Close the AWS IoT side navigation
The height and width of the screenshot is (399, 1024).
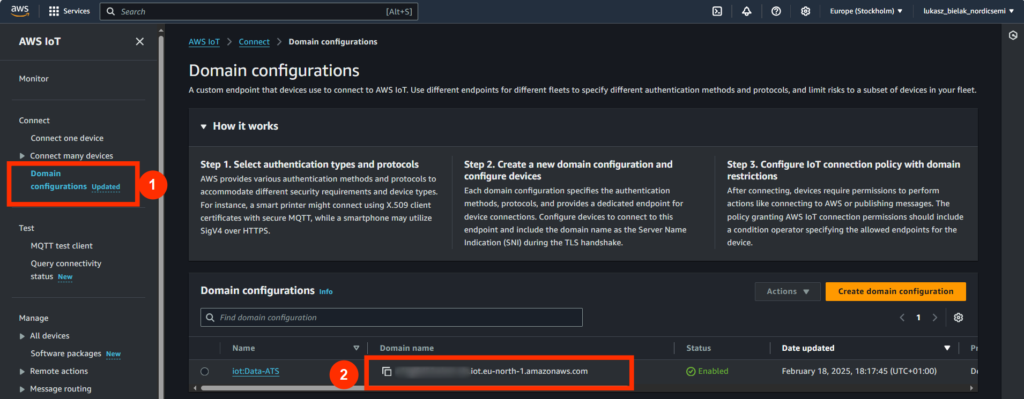139,42
